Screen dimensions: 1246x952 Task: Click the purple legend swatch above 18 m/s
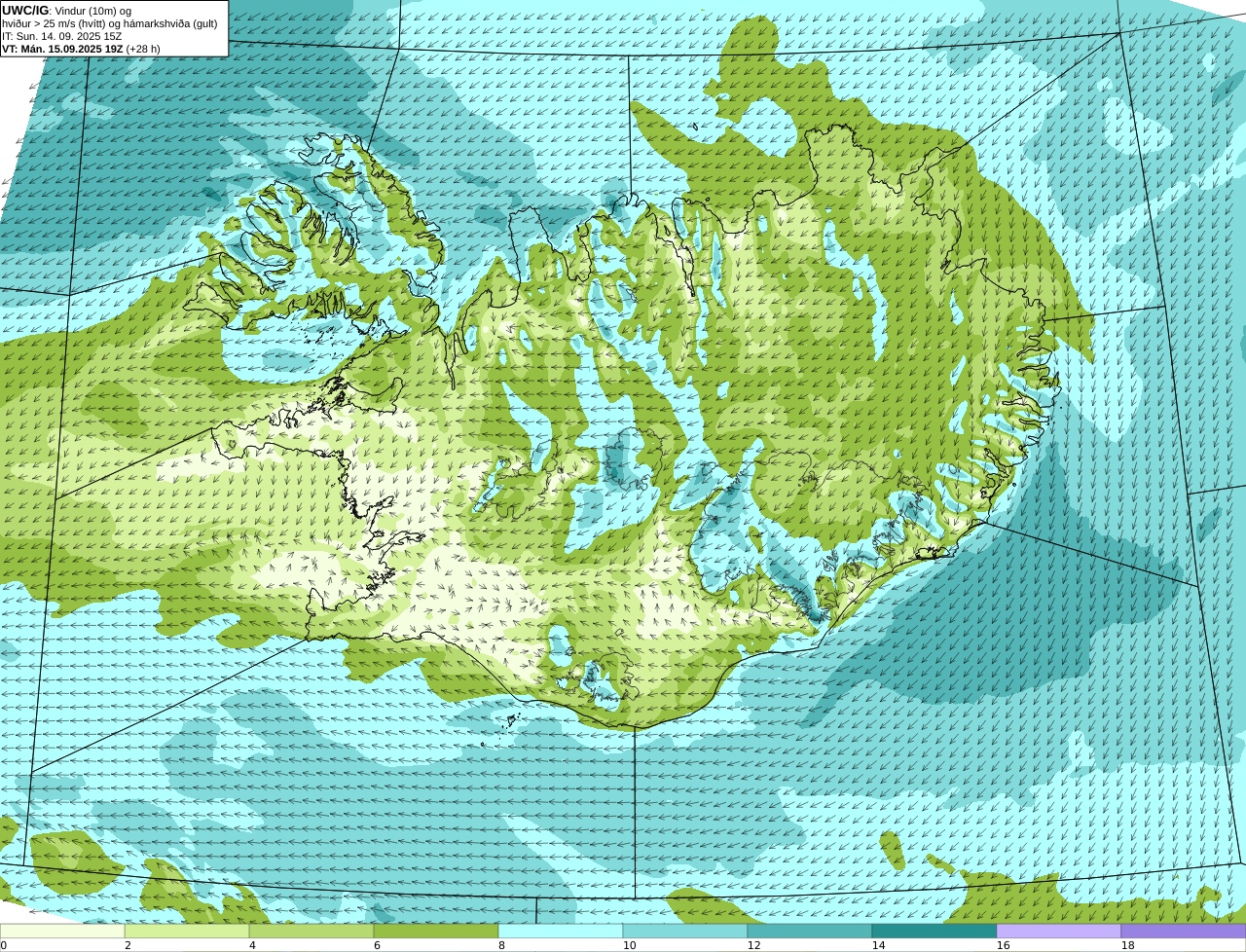(1184, 931)
